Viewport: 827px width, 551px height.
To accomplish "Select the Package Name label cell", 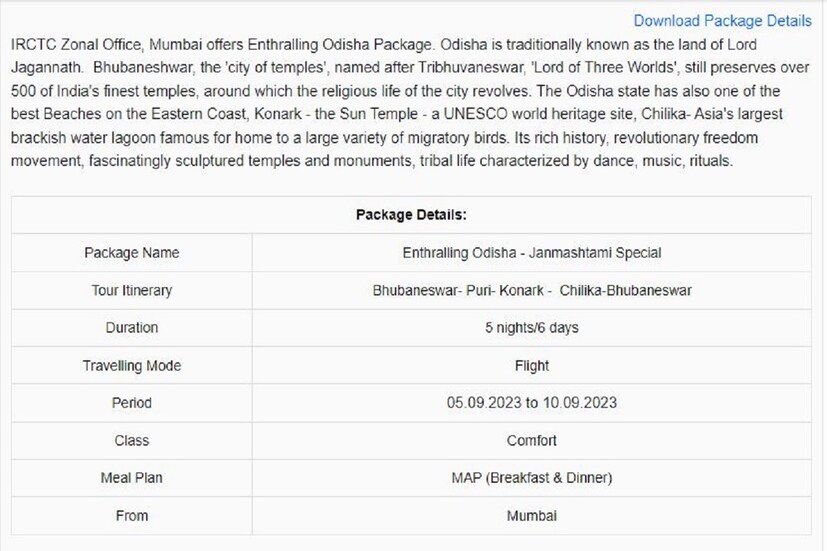I will [132, 253].
